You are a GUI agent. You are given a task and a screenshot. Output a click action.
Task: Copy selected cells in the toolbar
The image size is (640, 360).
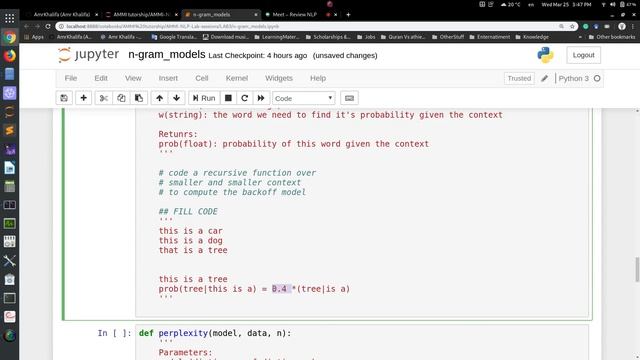(x=121, y=98)
